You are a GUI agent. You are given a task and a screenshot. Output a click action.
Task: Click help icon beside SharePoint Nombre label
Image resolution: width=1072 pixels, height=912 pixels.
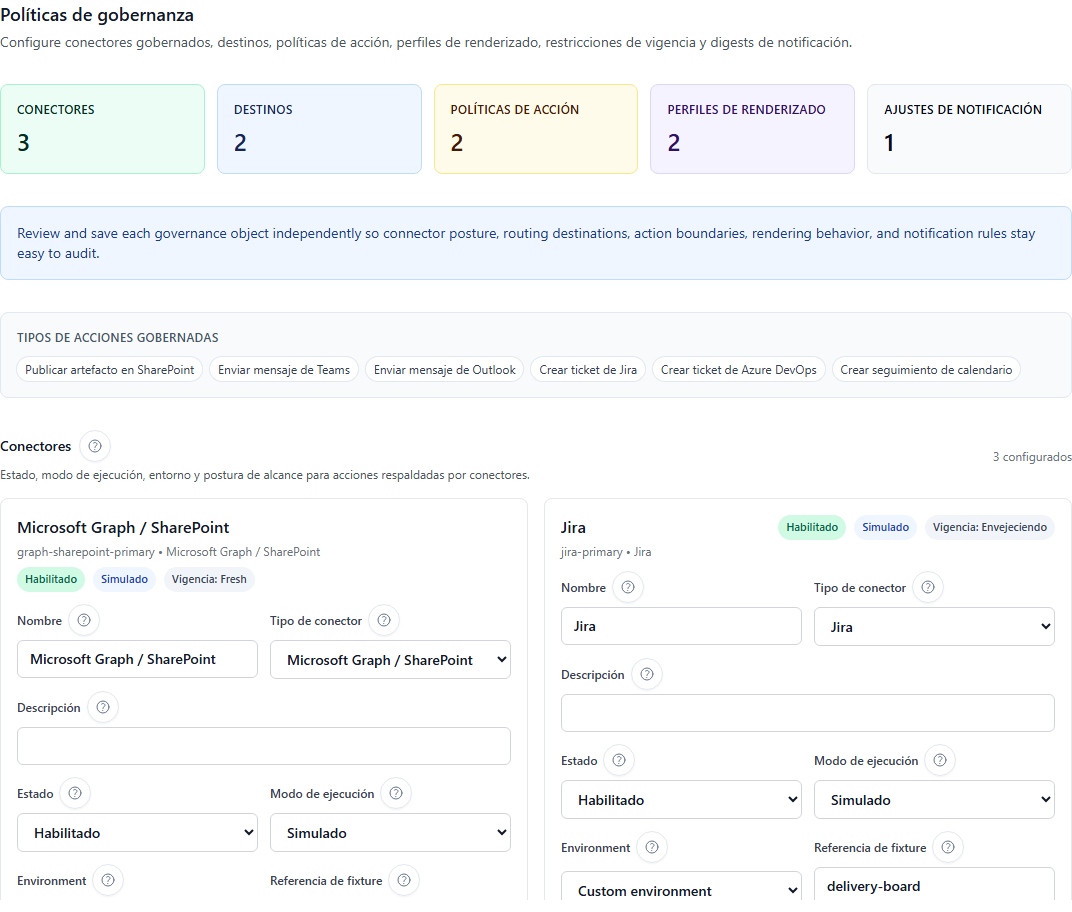(84, 621)
